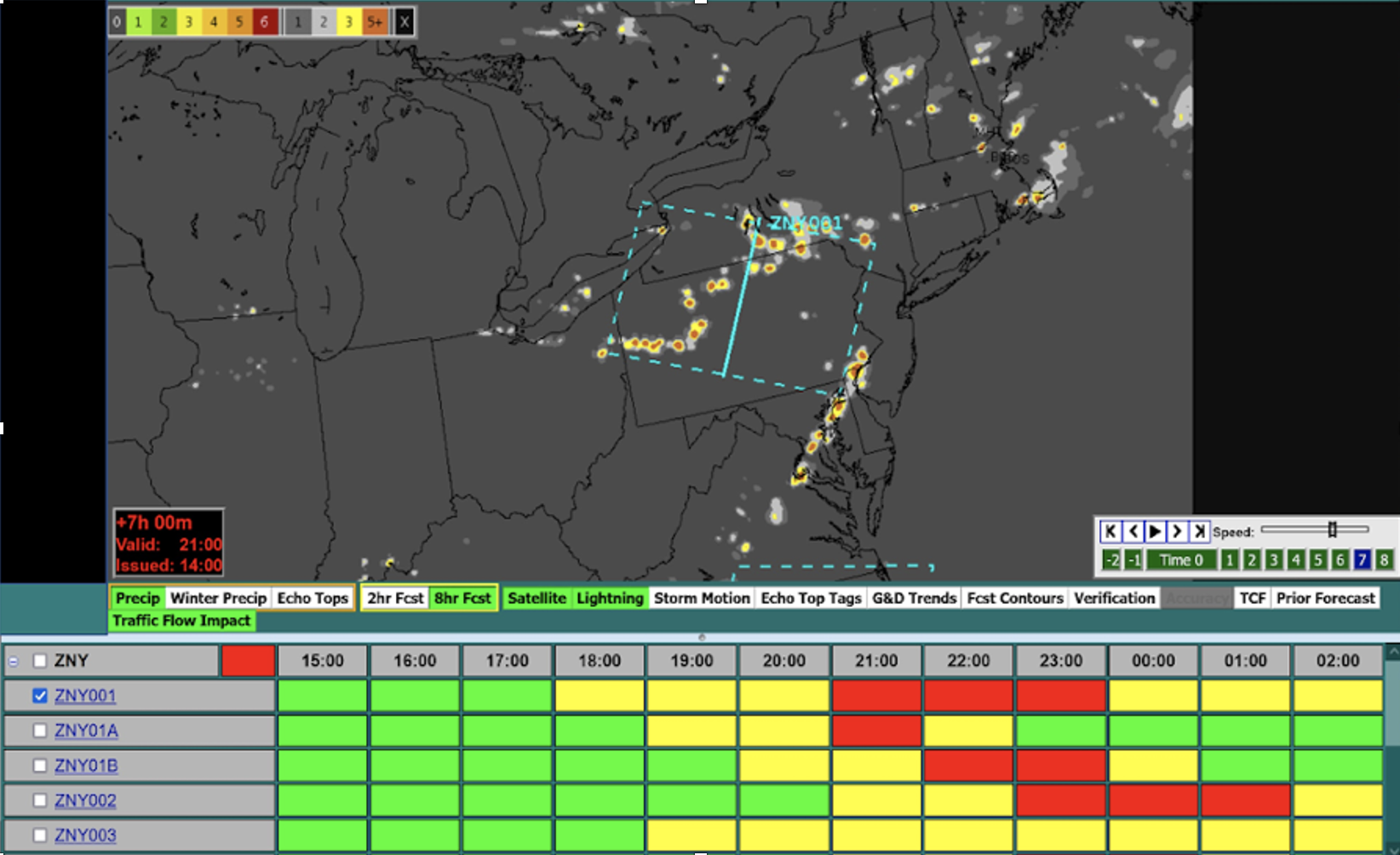1400x855 pixels.
Task: Select forecast hour 3 time step
Action: (x=1273, y=559)
